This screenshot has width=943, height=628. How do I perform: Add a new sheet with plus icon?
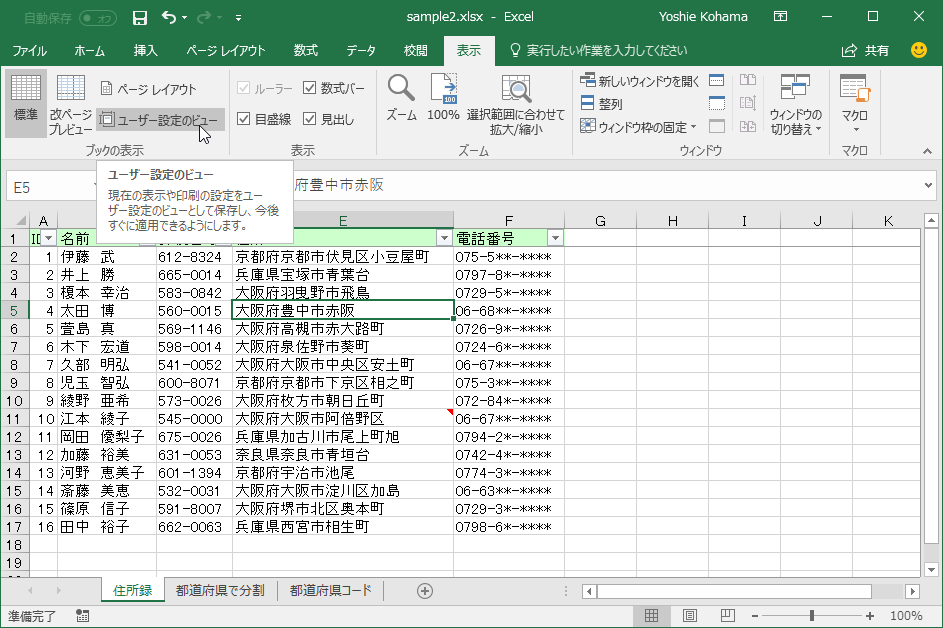pos(425,591)
